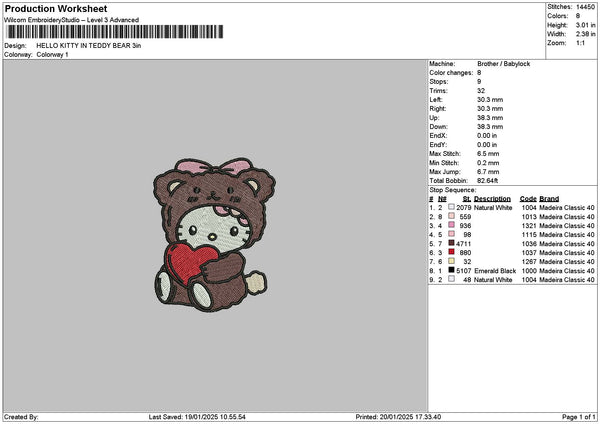Select the light pink swatch for code 1013
The height and width of the screenshot is (424, 600).
click(452, 216)
